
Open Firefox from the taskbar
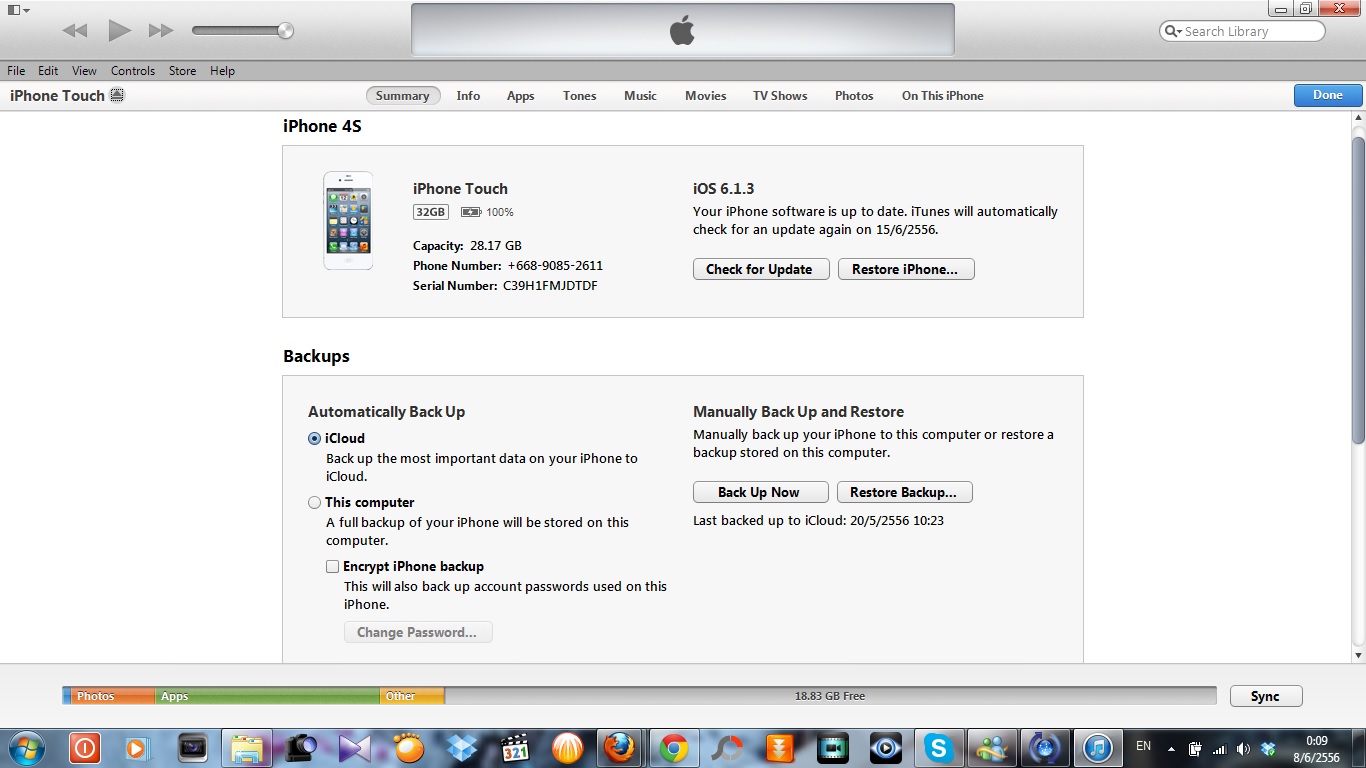[620, 748]
